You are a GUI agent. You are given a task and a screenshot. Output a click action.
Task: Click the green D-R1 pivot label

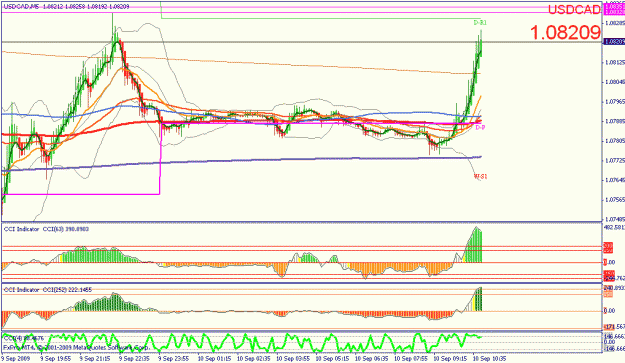click(480, 23)
